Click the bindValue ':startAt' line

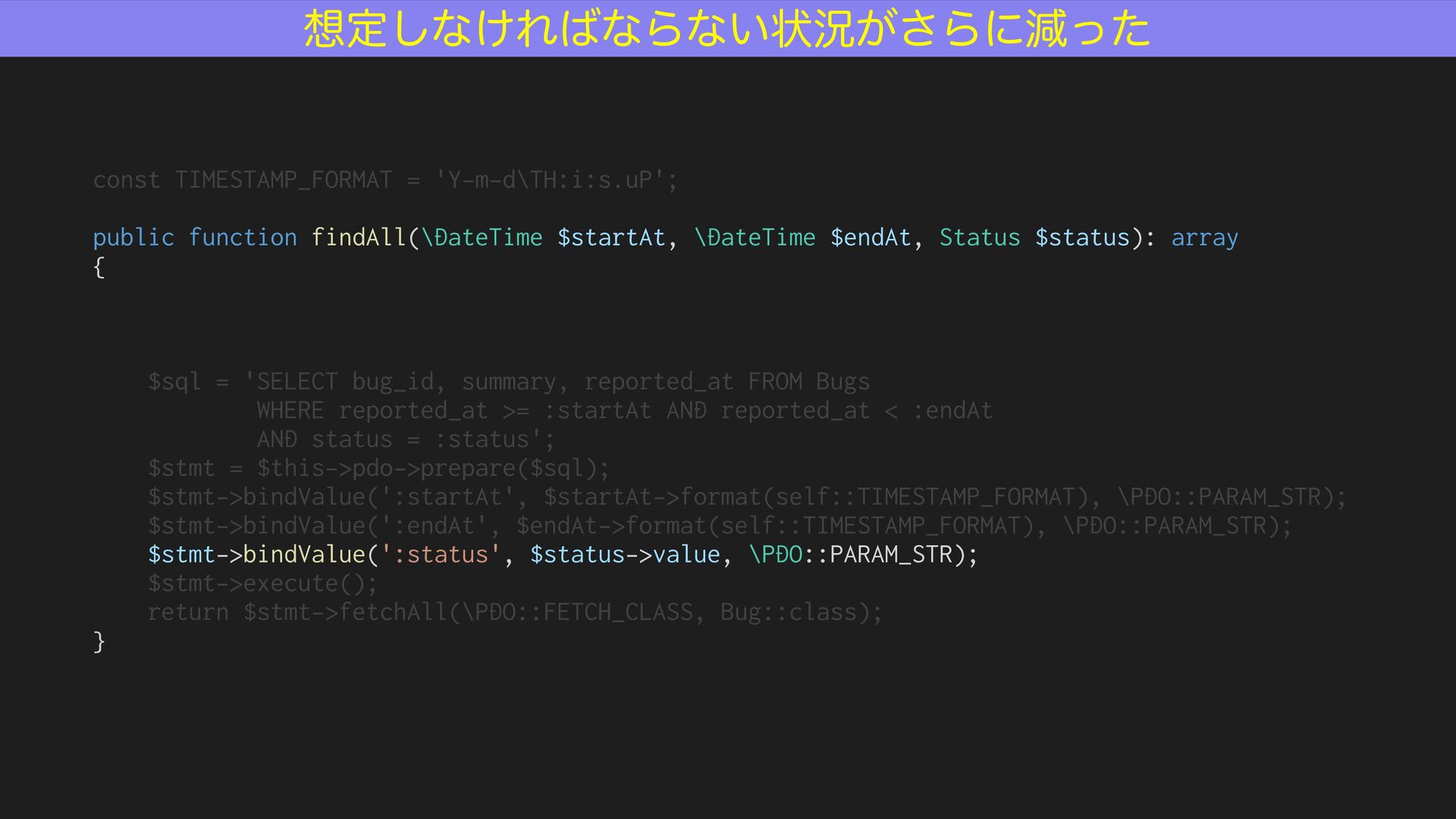click(746, 497)
